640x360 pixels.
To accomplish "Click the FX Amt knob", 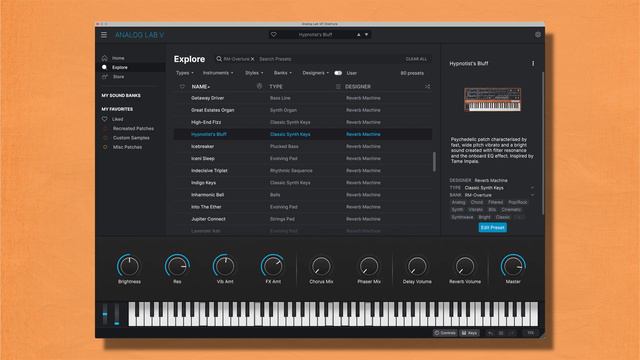I will point(273,266).
